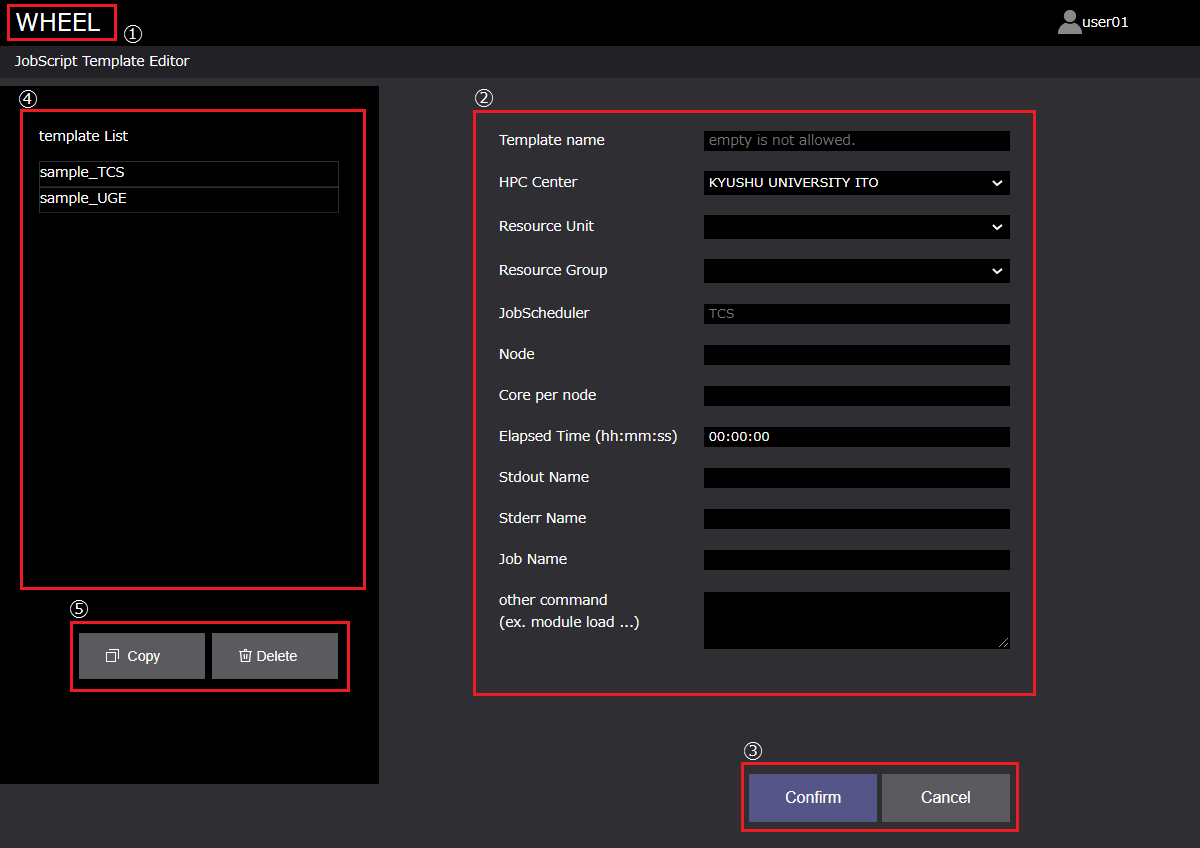Viewport: 1200px width, 848px height.
Task: Focus the Node input field
Action: pyautogui.click(x=856, y=355)
